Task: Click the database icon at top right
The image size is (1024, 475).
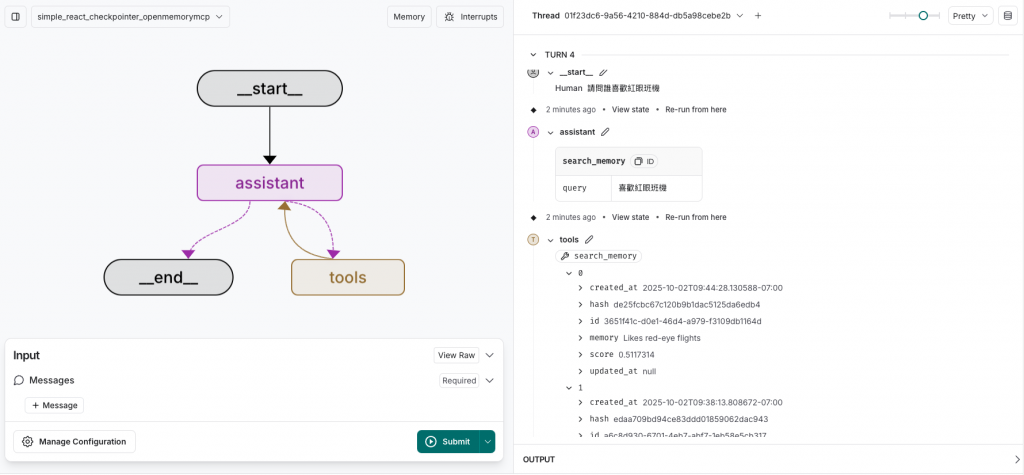Action: pyautogui.click(x=1007, y=16)
